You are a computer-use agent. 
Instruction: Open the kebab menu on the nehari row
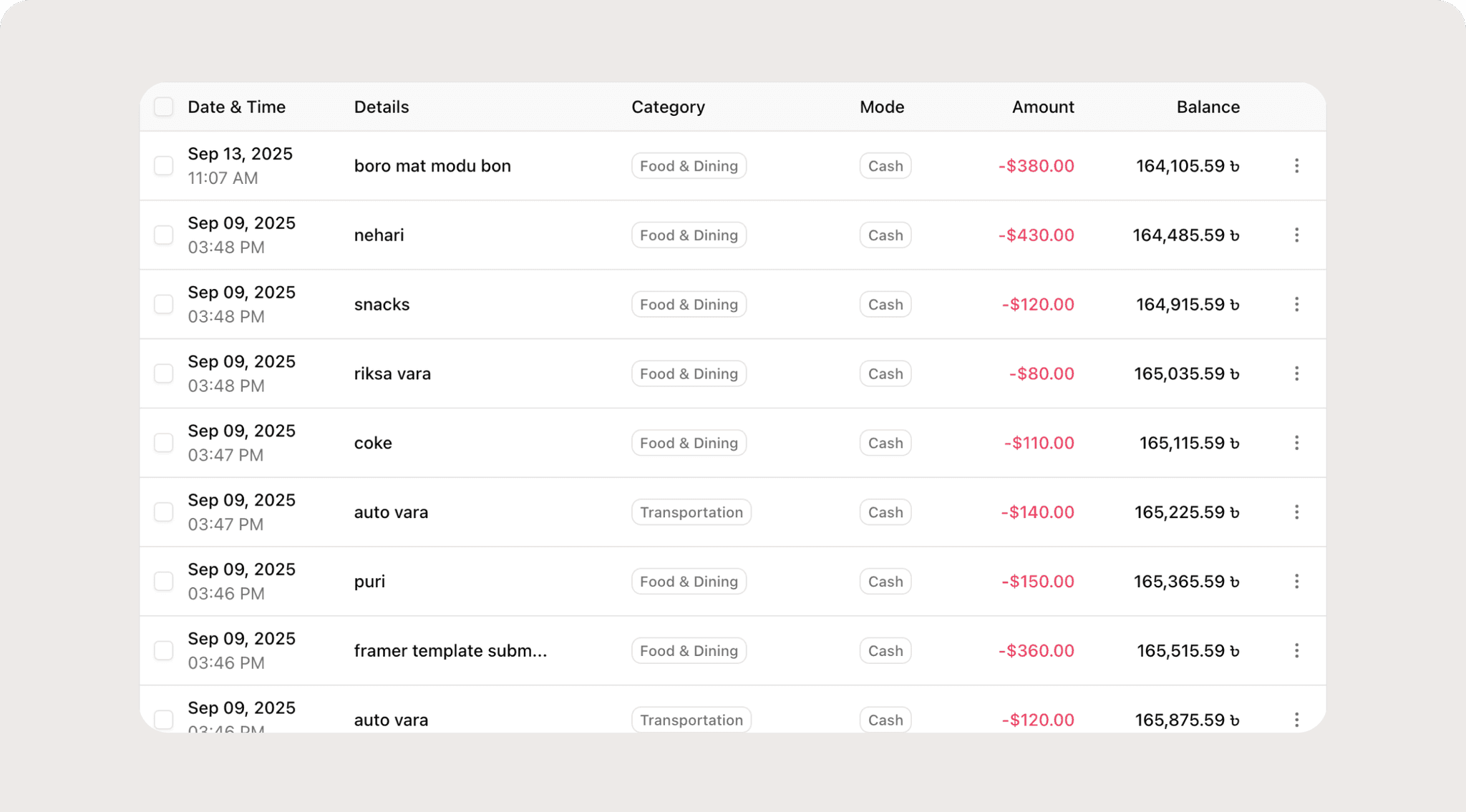(x=1297, y=235)
